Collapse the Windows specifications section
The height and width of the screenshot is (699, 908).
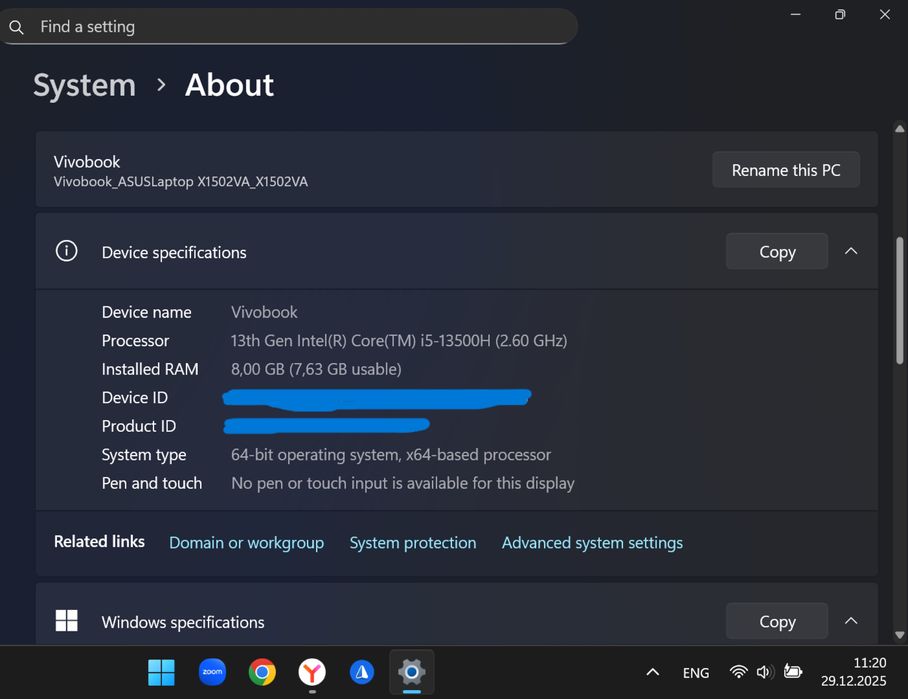click(x=851, y=621)
